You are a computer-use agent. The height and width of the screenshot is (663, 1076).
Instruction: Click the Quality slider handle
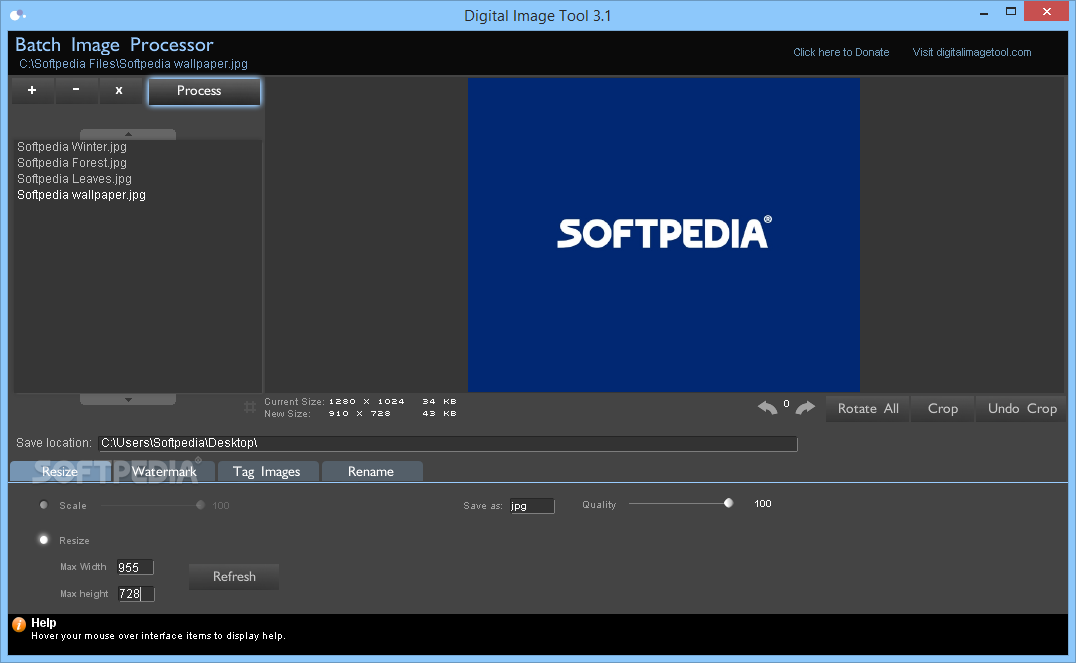(728, 503)
